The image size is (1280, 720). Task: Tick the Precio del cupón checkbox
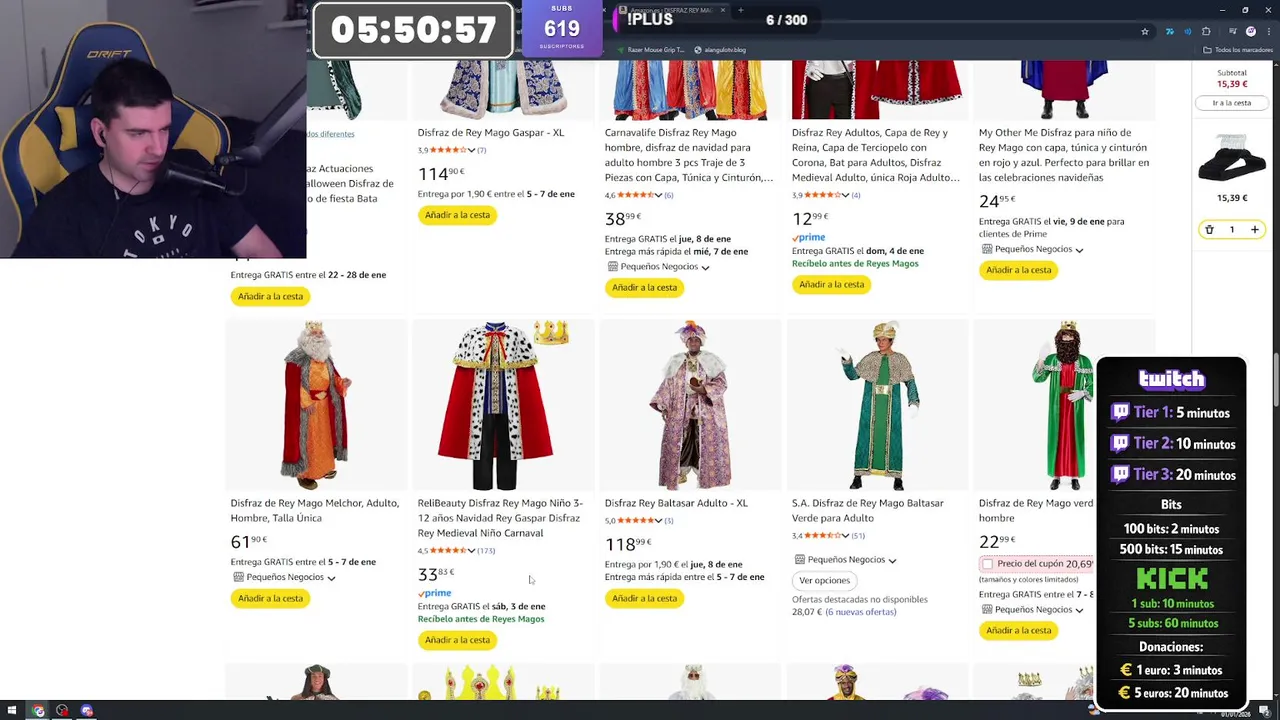click(987, 564)
